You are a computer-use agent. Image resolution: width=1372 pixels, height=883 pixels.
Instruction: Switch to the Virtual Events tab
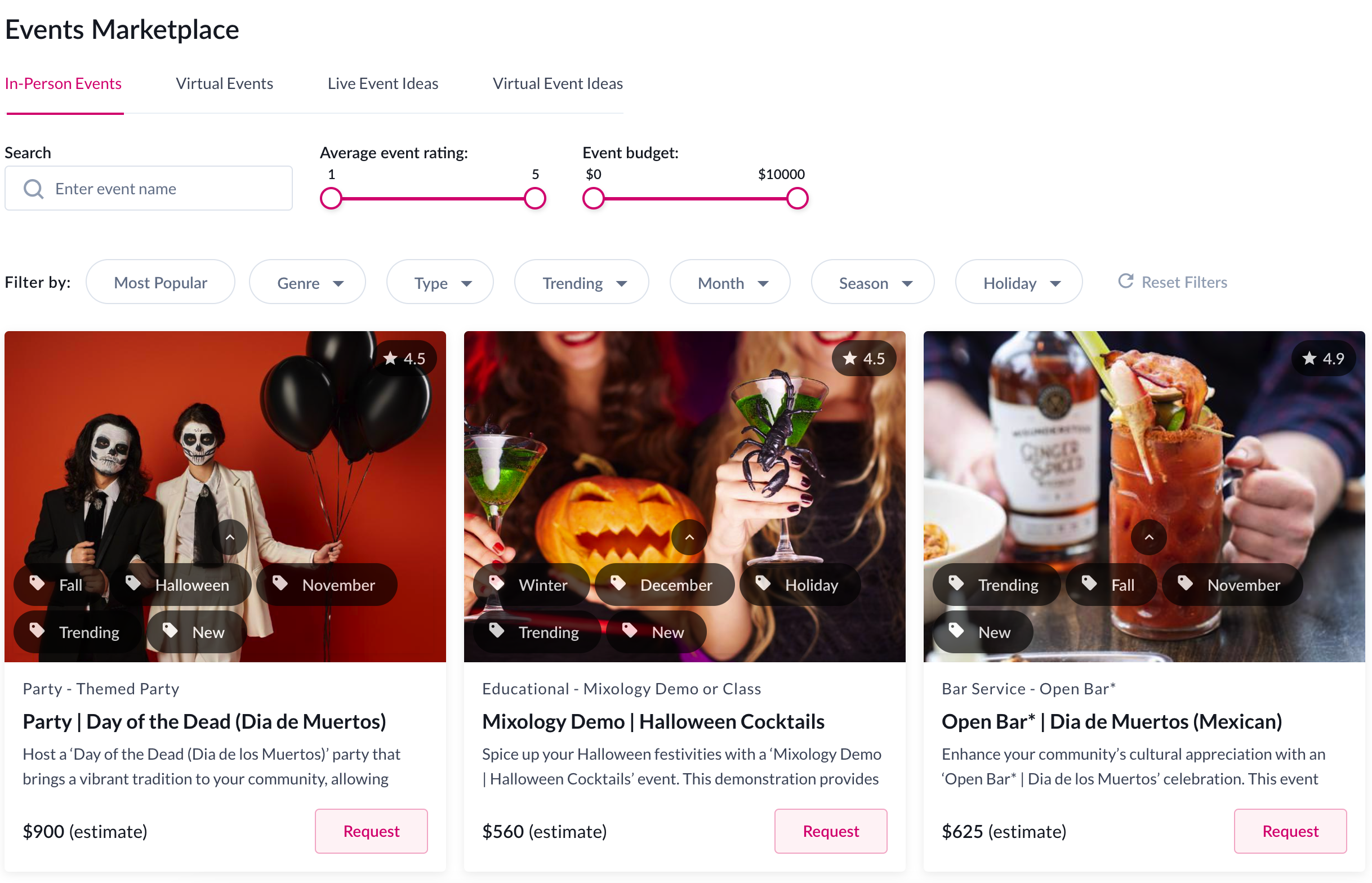[x=224, y=84]
